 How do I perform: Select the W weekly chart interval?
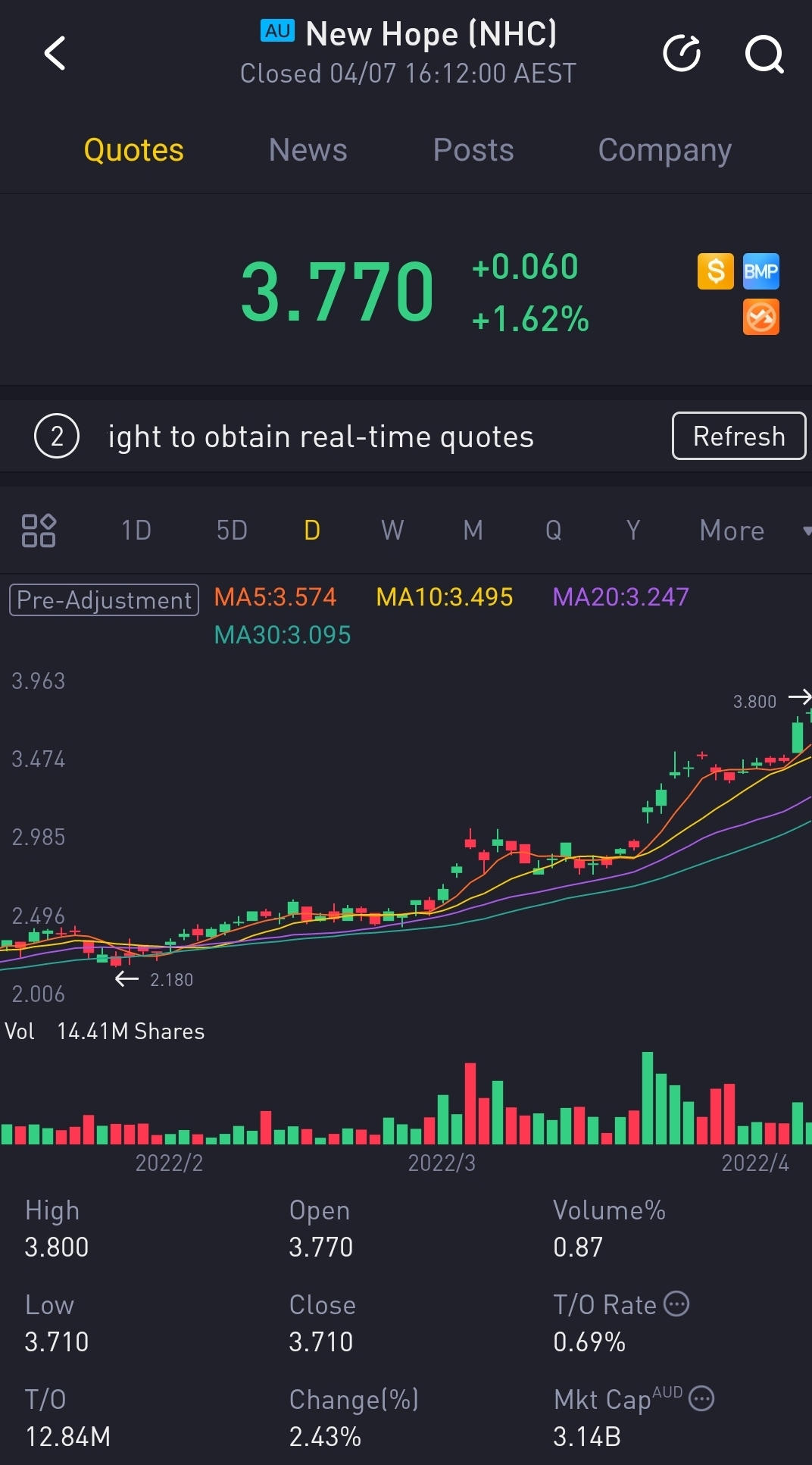point(392,531)
